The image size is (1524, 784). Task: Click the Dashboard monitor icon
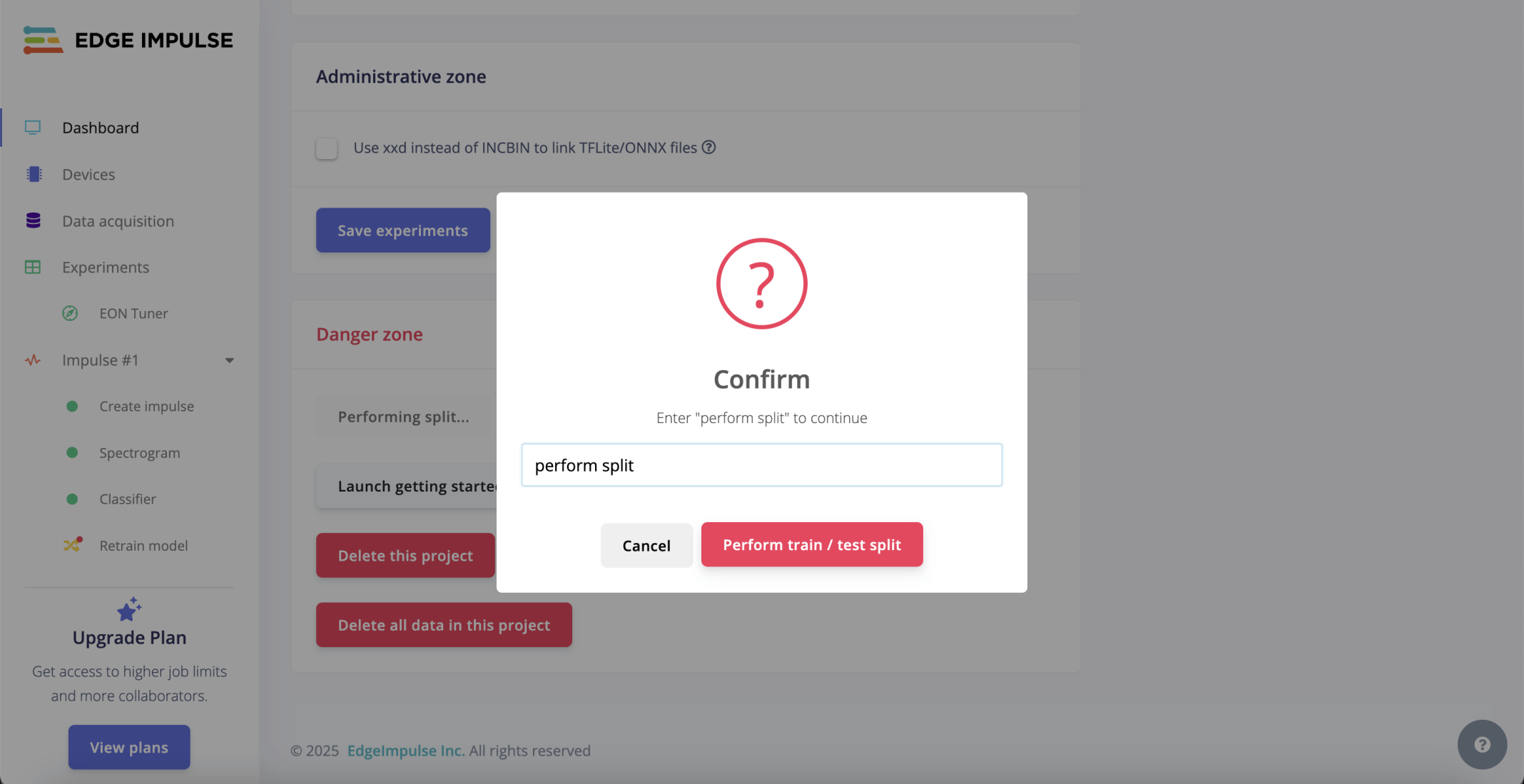[x=33, y=128]
